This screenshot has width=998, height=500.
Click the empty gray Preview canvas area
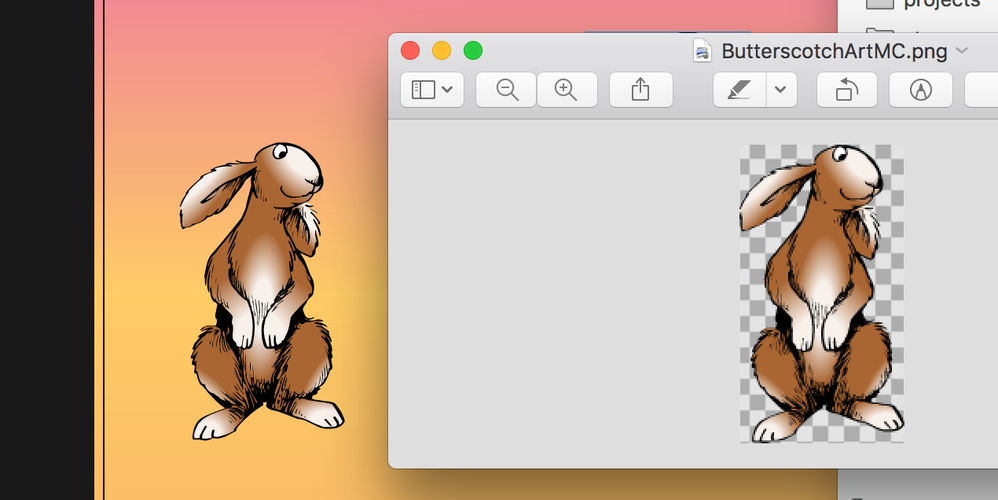[560, 293]
